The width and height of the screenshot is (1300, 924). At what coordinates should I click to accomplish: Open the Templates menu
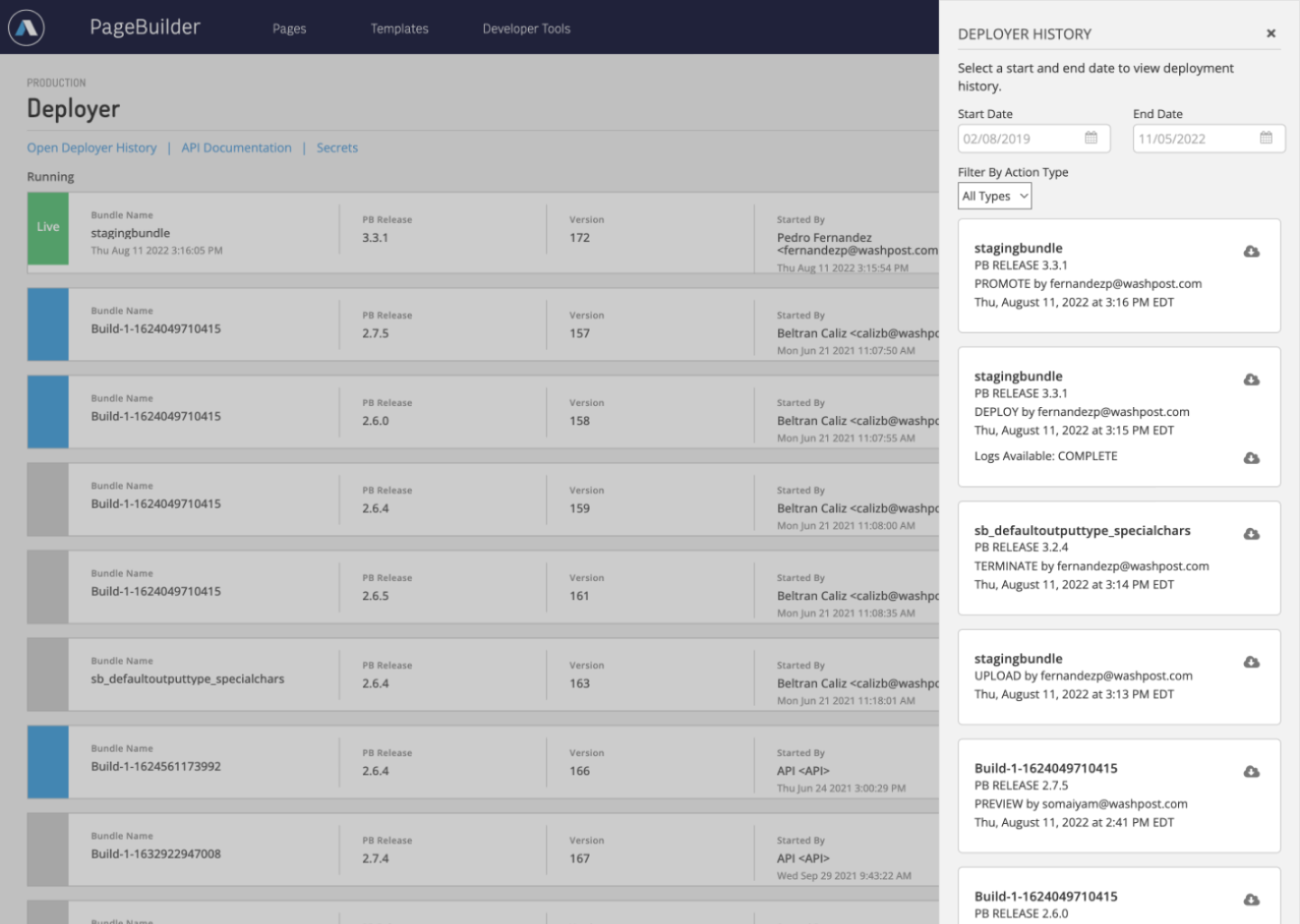399,29
